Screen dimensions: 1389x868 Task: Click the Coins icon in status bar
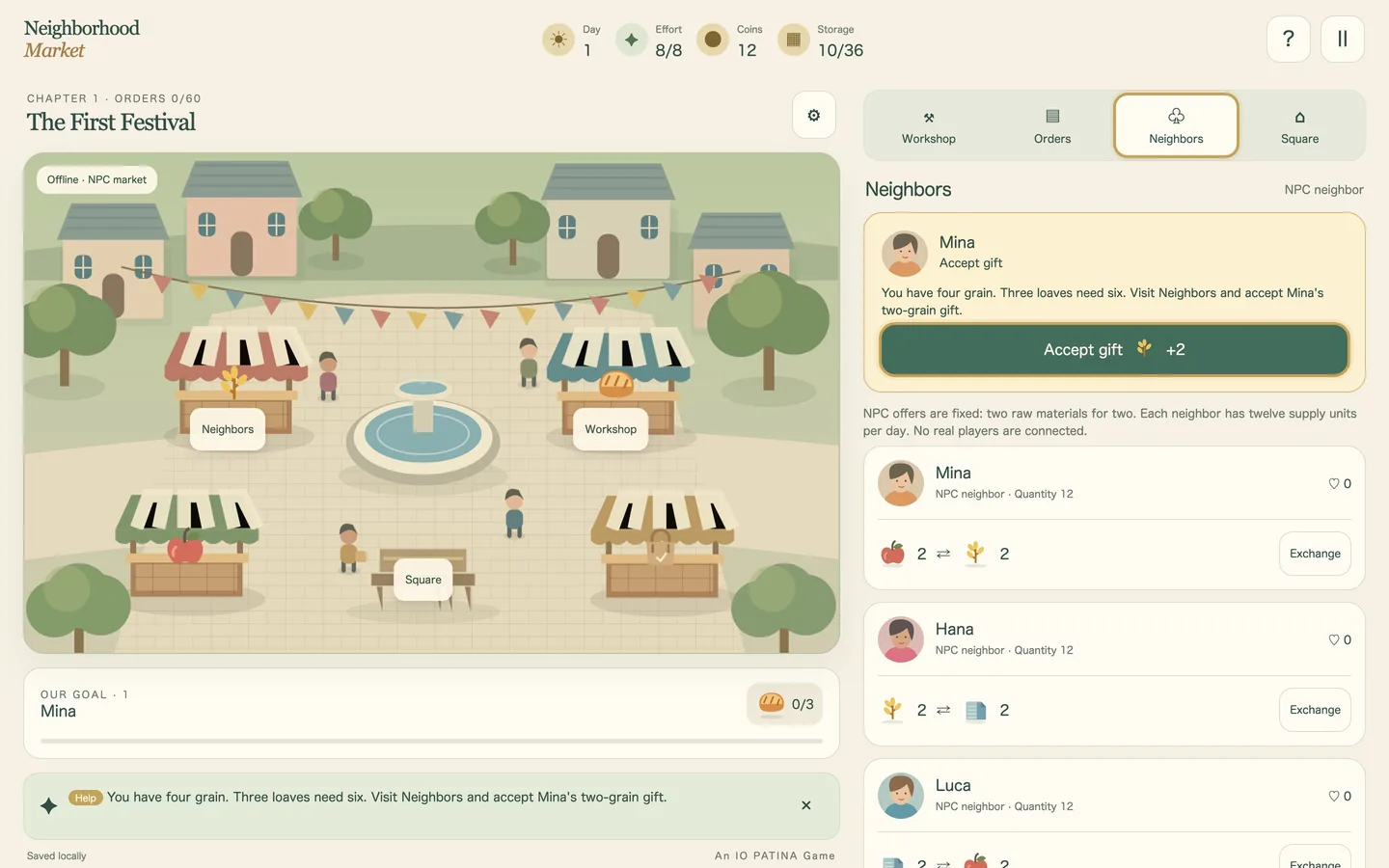712,40
